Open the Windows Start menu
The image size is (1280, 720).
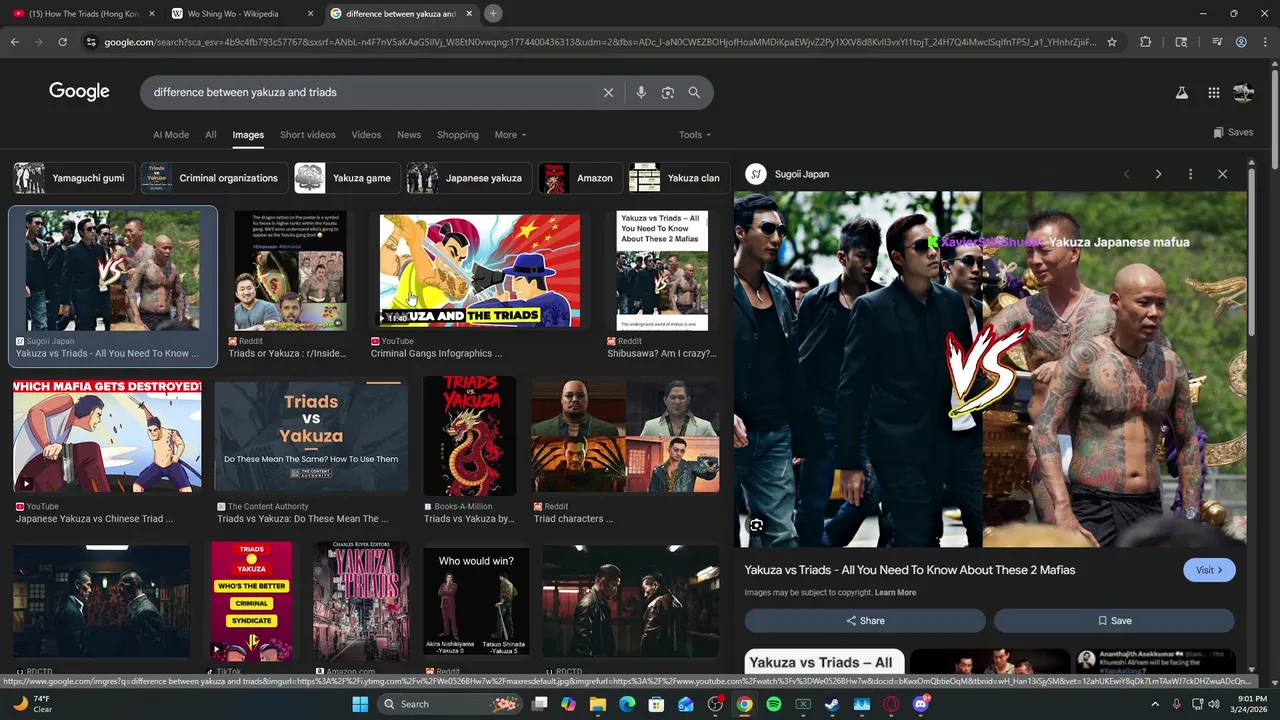click(x=360, y=704)
